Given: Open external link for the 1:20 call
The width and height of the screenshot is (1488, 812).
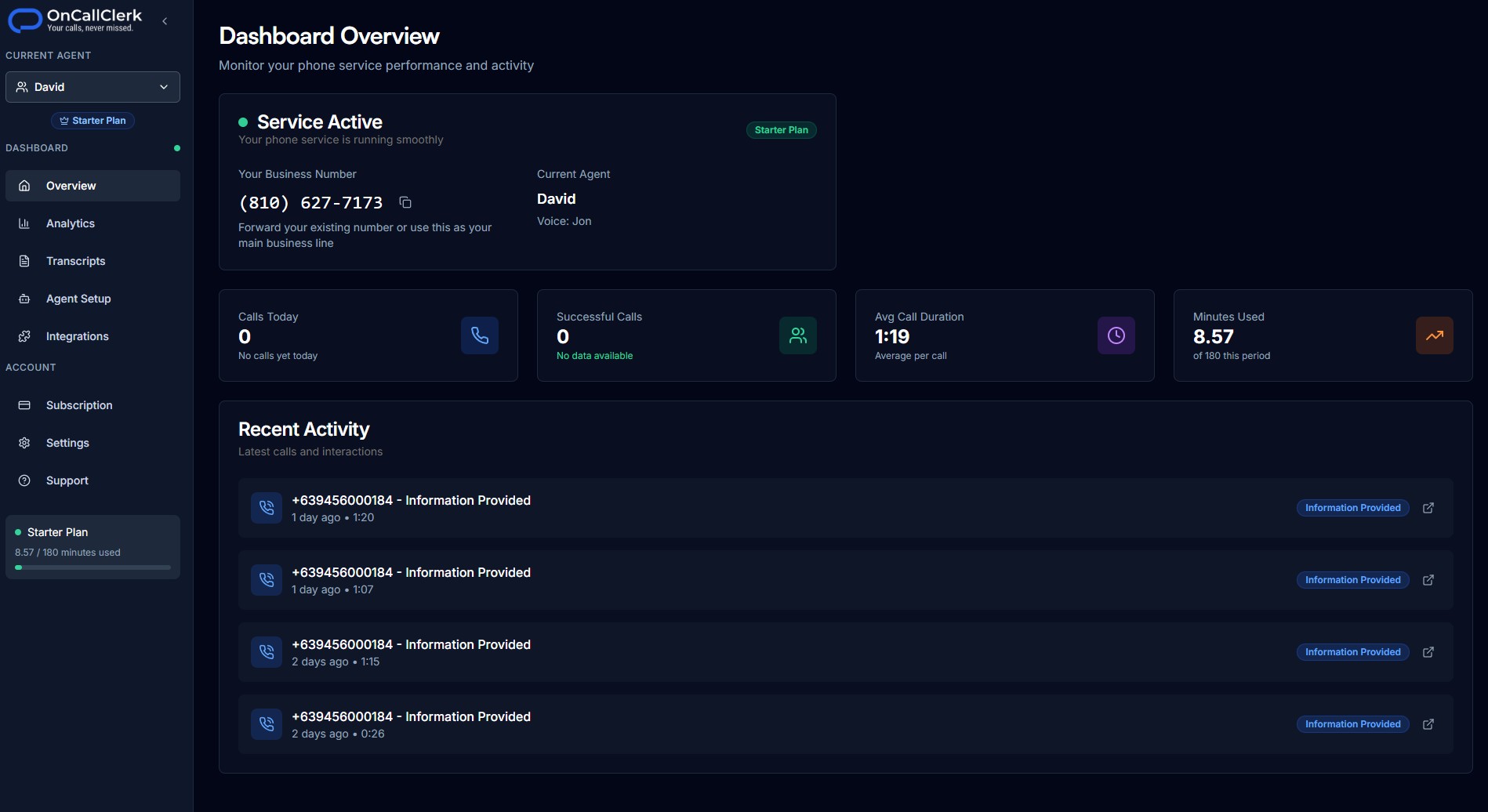Looking at the screenshot, I should tap(1428, 508).
